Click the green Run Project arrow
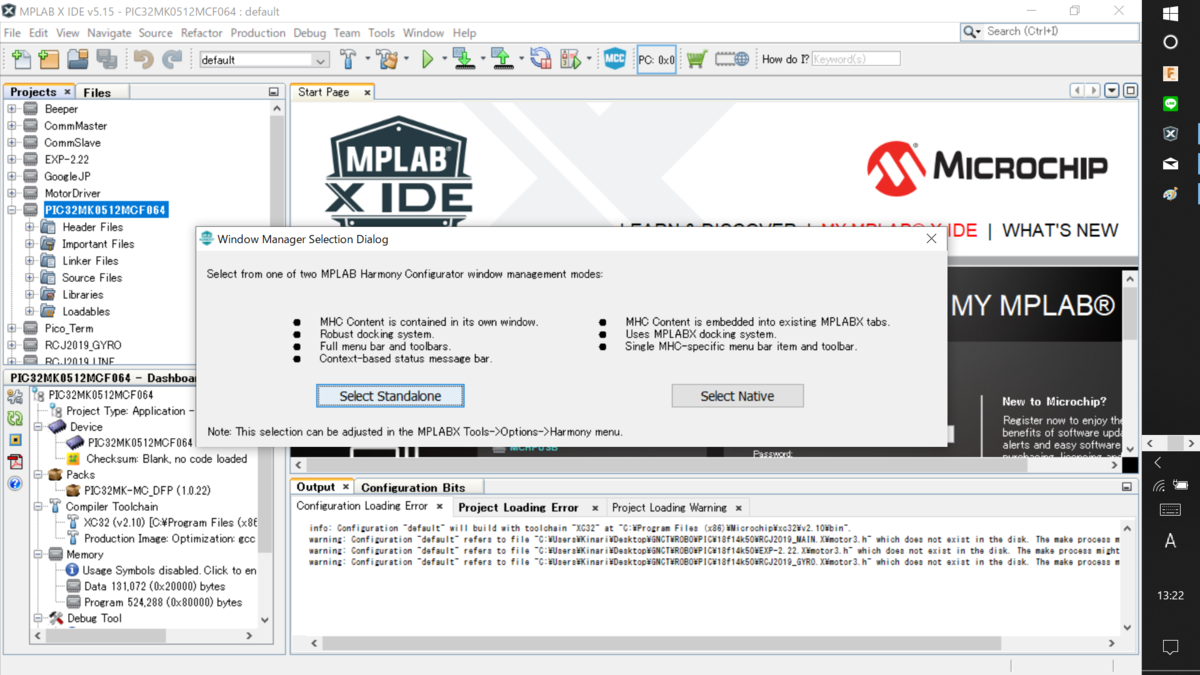 [427, 60]
